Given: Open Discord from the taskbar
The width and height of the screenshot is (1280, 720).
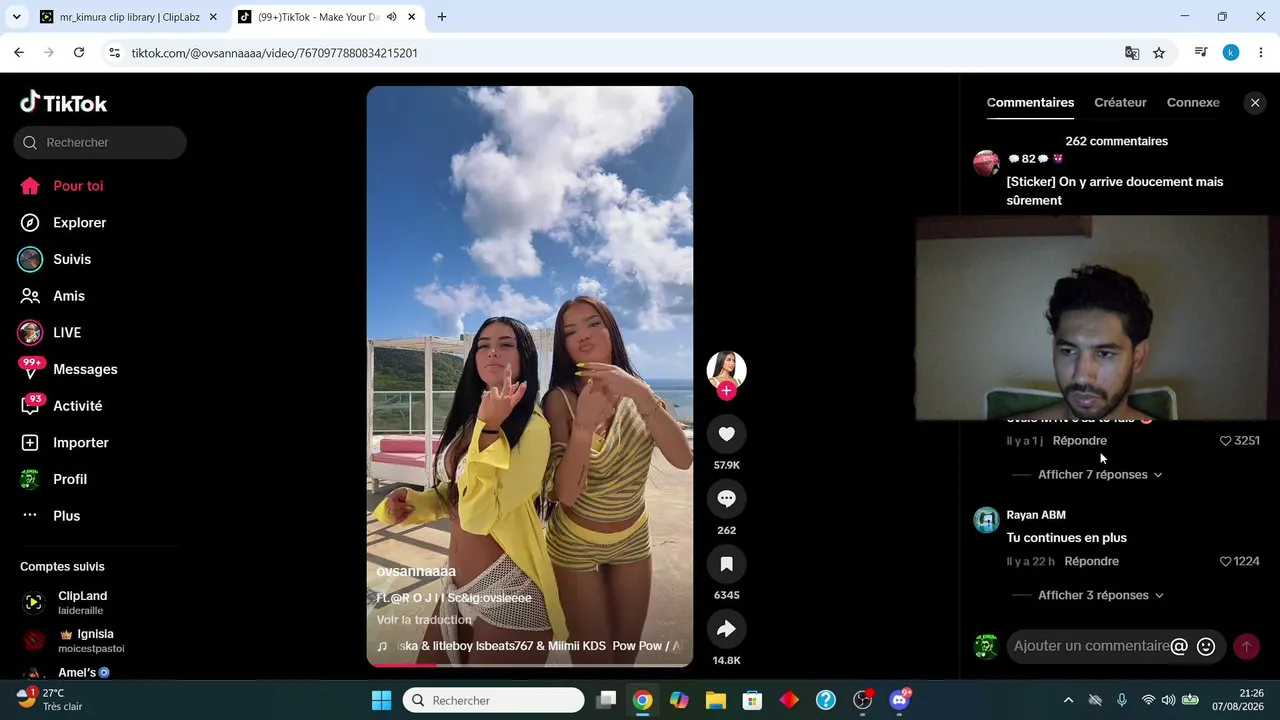Looking at the screenshot, I should (899, 700).
